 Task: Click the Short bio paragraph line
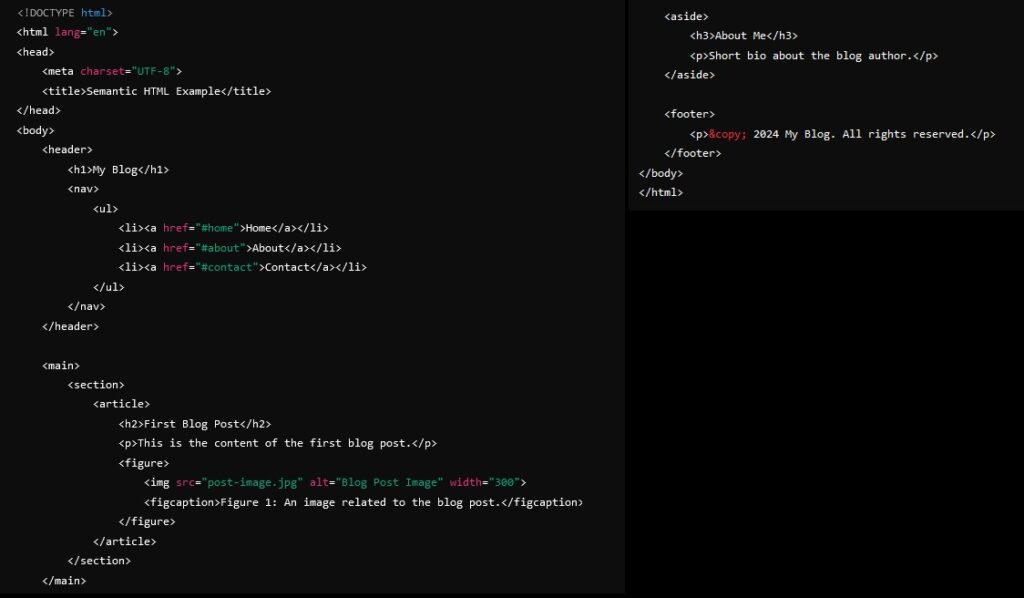[x=814, y=55]
